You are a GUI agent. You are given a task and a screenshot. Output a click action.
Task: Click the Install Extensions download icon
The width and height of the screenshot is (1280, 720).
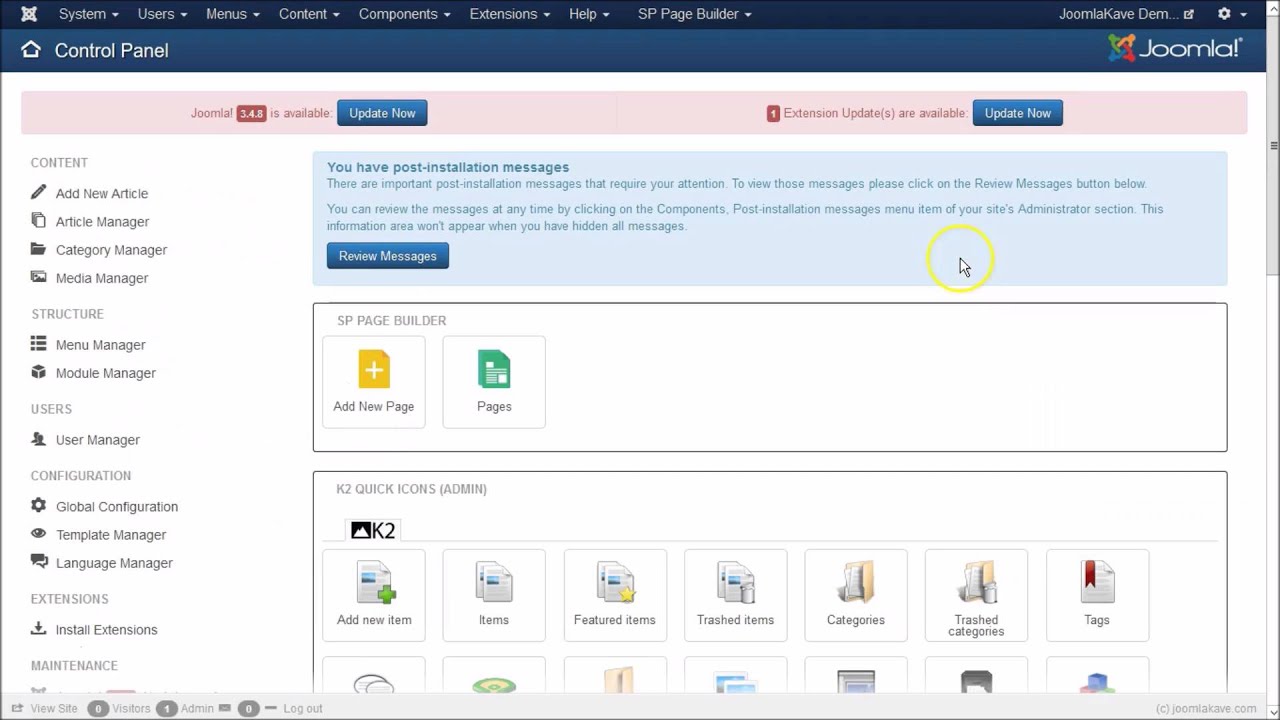(38, 628)
